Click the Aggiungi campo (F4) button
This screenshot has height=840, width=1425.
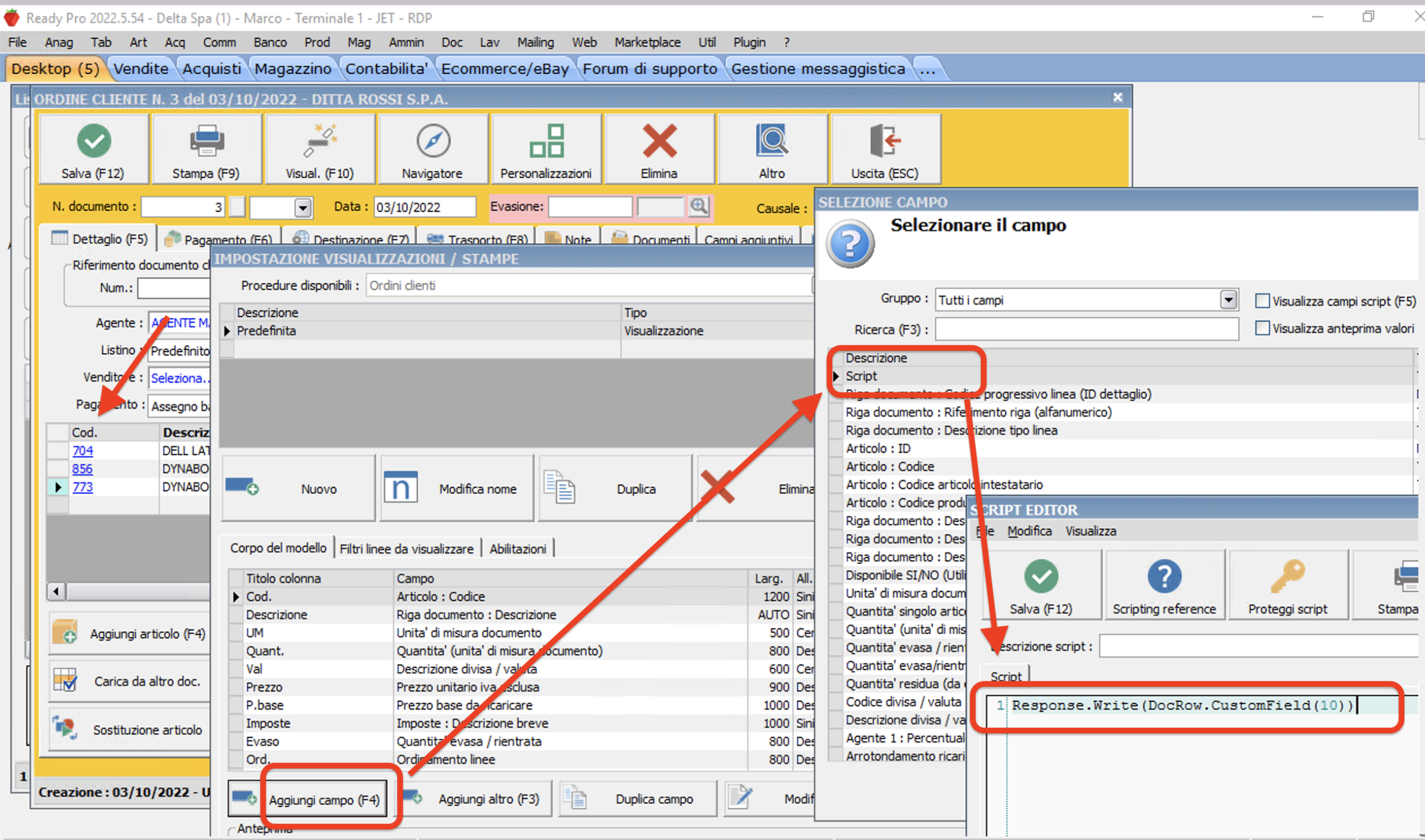(323, 800)
